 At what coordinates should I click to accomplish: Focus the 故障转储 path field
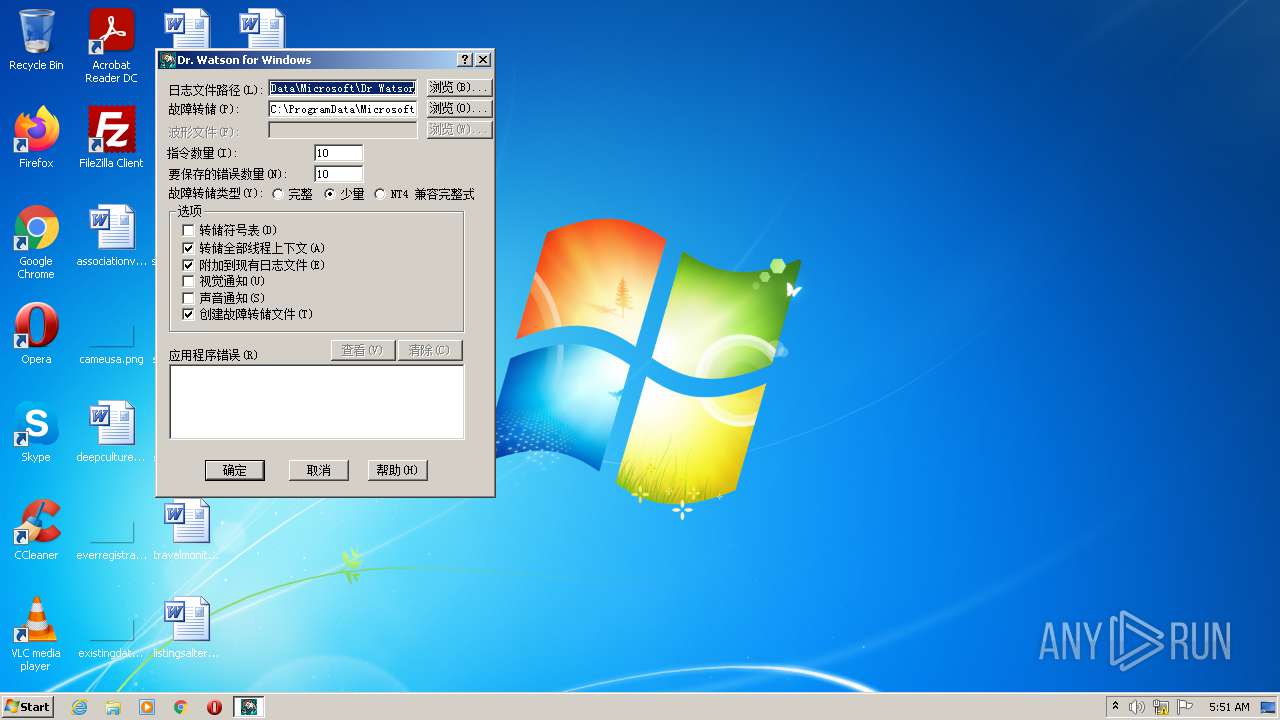[x=343, y=109]
